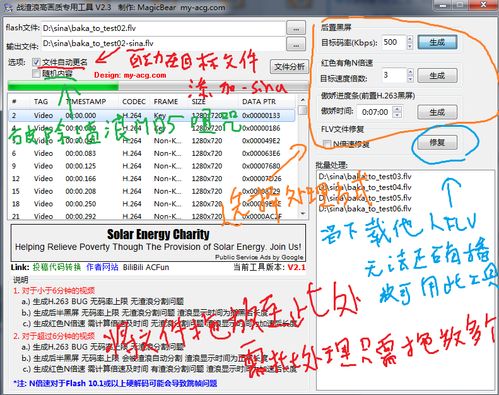Increase 目标码率 value with up spinner arrow
This screenshot has width=499, height=395.
point(410,39)
